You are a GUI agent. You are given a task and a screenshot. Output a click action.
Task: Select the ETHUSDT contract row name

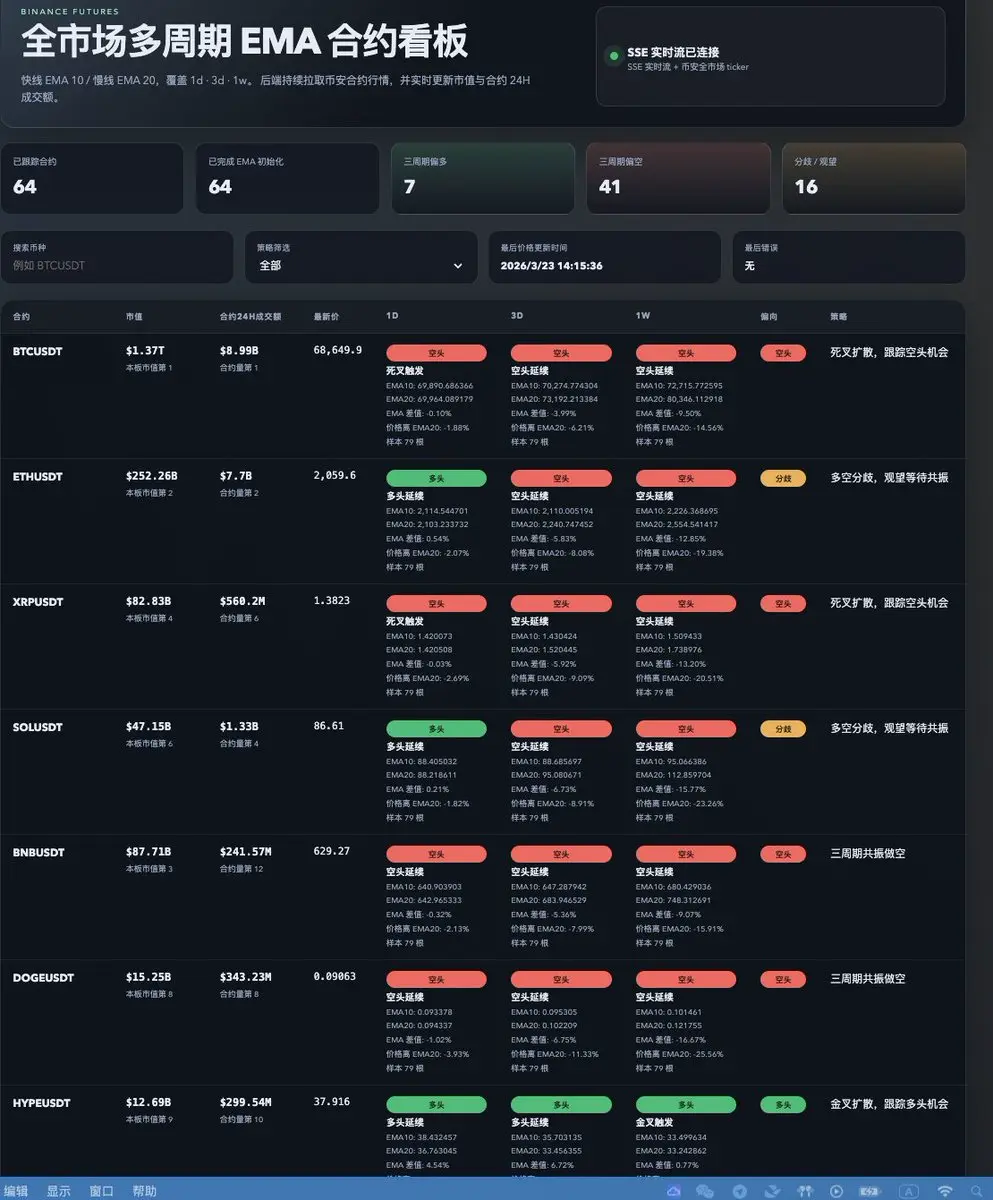point(37,477)
